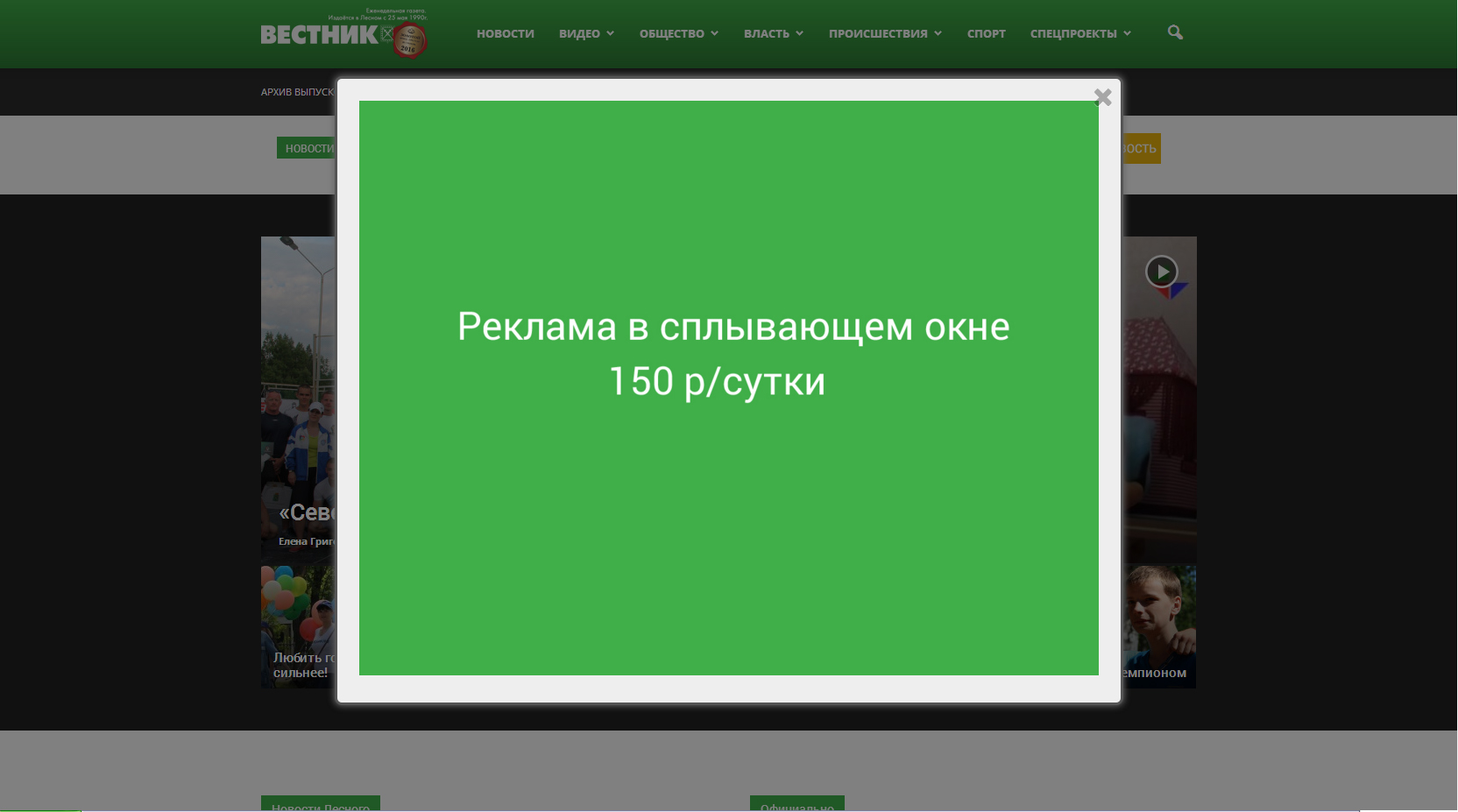Select the Официально section tab
Image resolution: width=1458 pixels, height=812 pixels.
tap(796, 804)
